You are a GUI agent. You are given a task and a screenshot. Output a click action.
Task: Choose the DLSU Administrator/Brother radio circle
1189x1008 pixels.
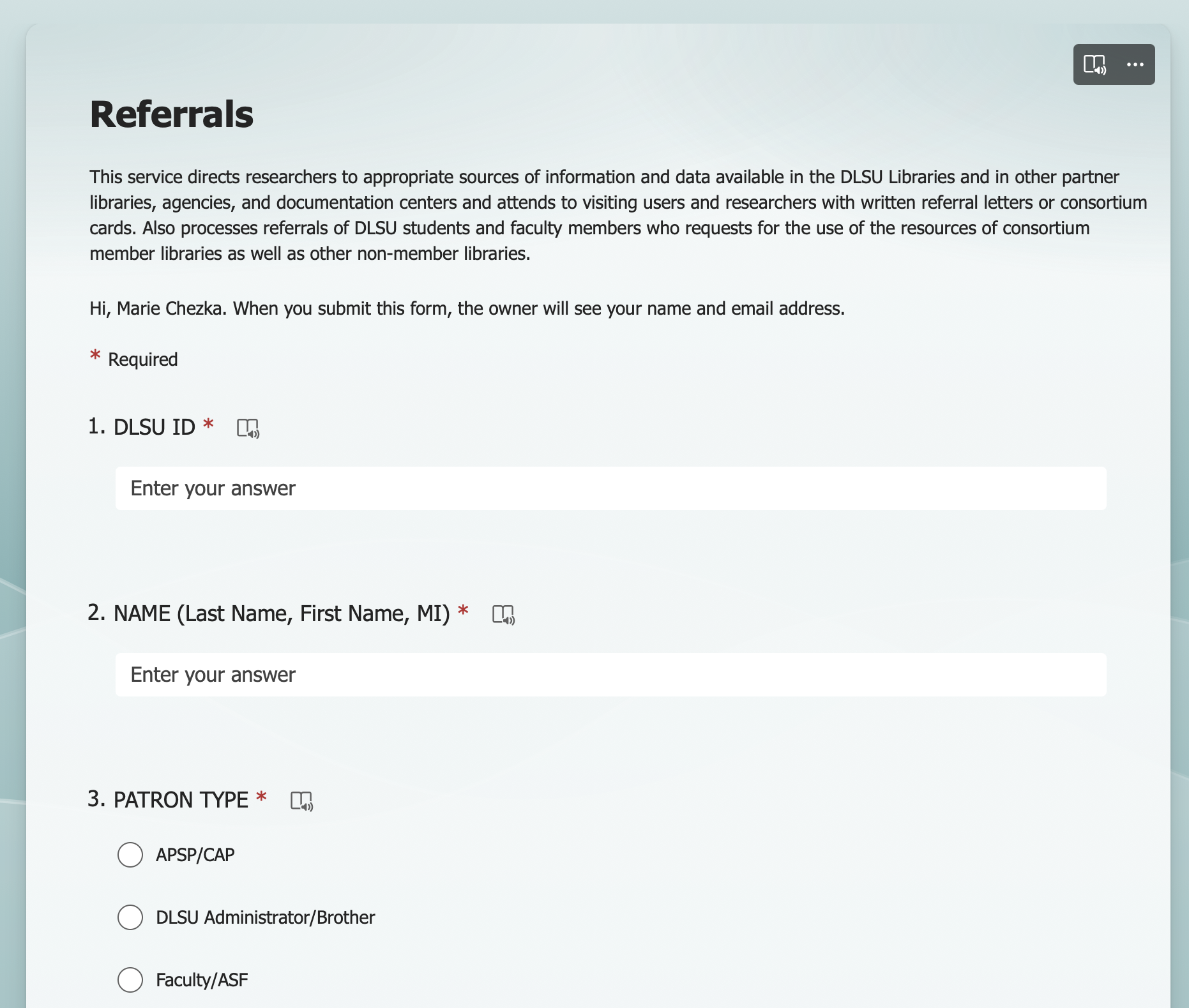click(x=130, y=917)
